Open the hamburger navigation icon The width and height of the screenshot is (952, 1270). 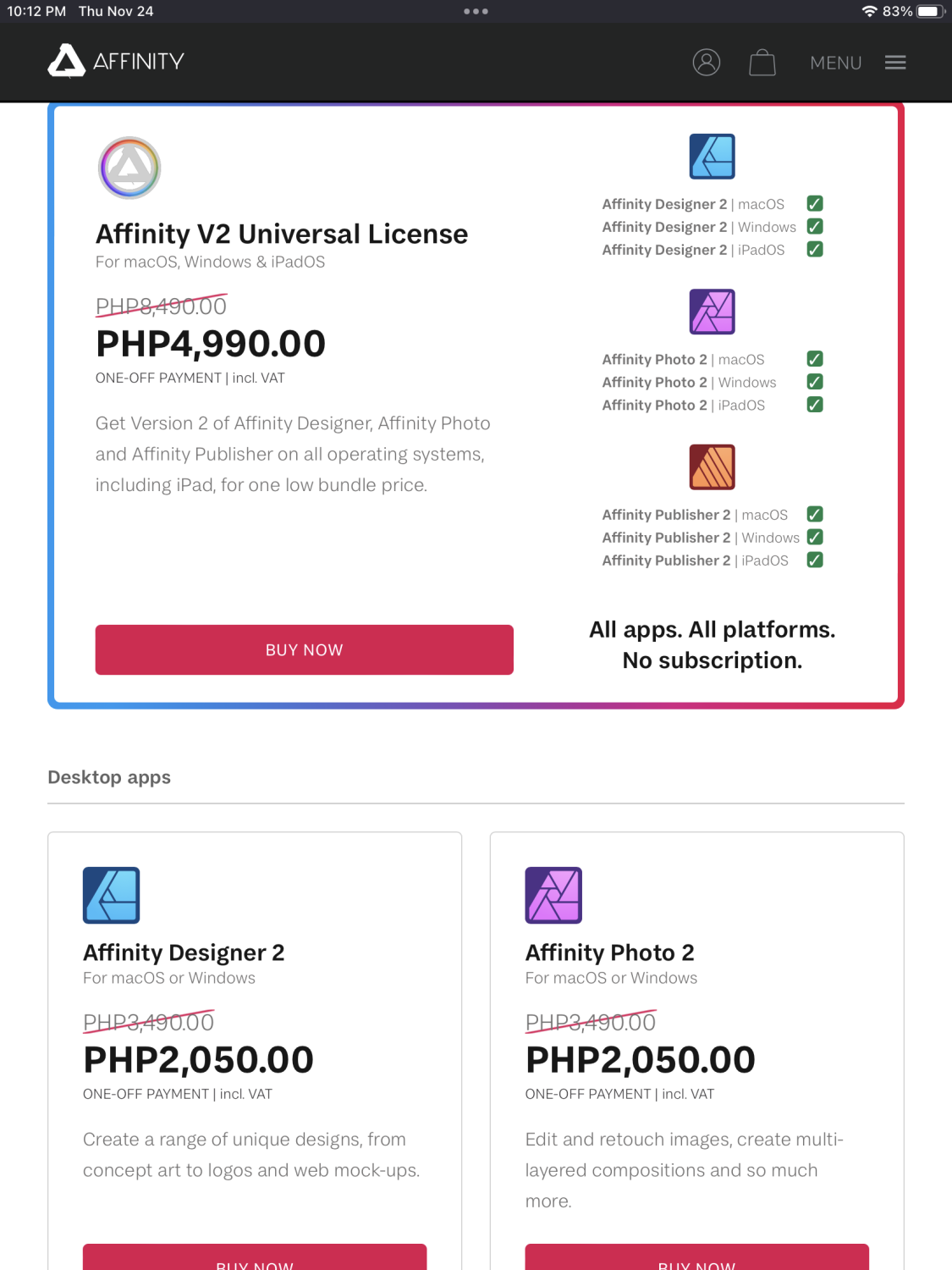point(895,62)
